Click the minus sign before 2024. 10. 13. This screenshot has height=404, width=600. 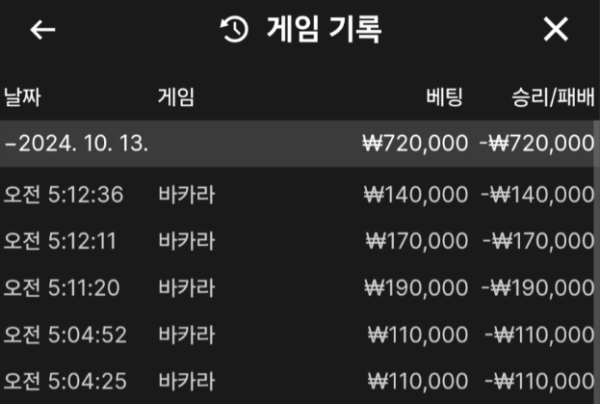point(11,145)
